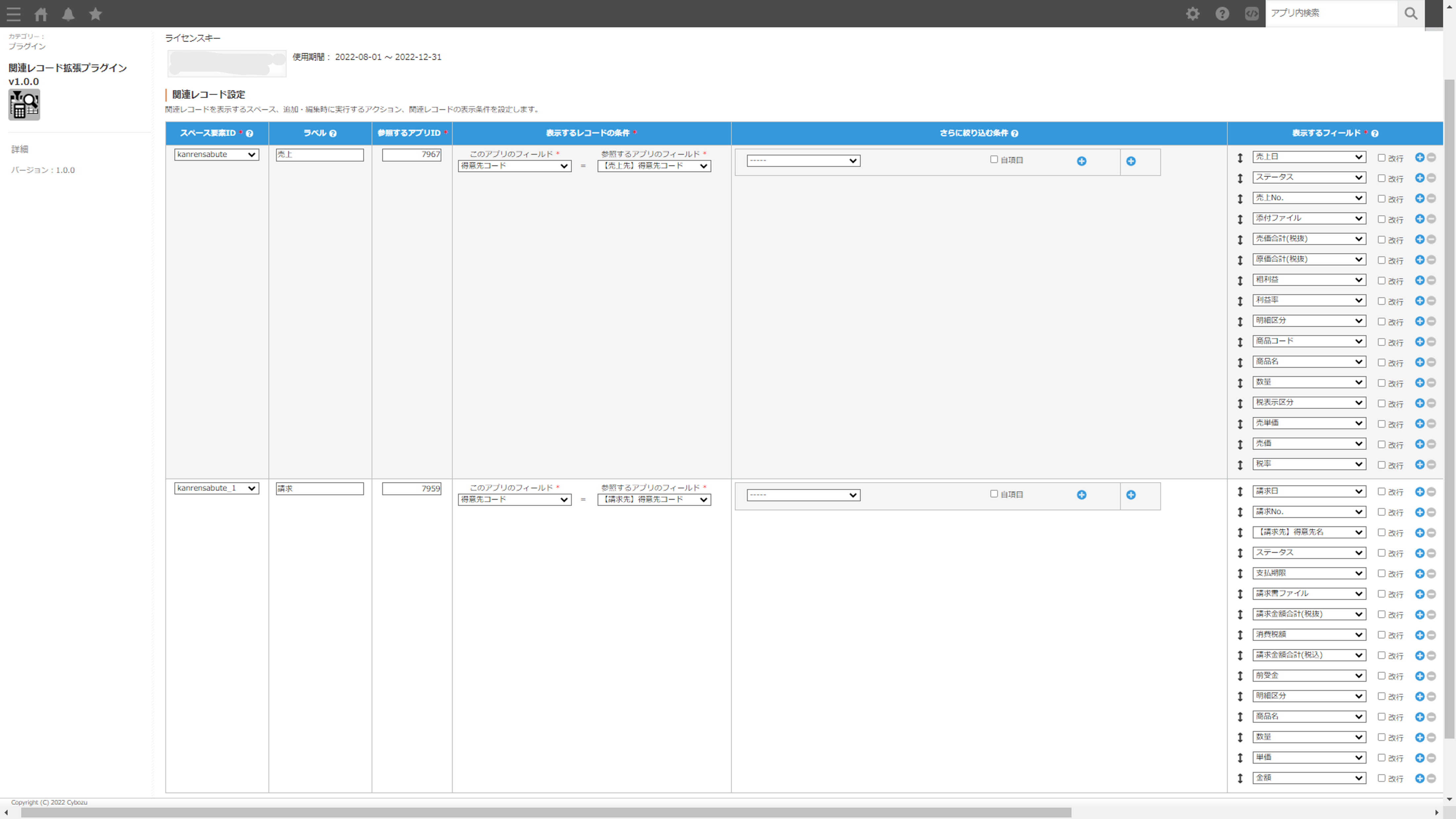Click the 詳細 sidebar item
1456x819 pixels.
click(x=20, y=149)
